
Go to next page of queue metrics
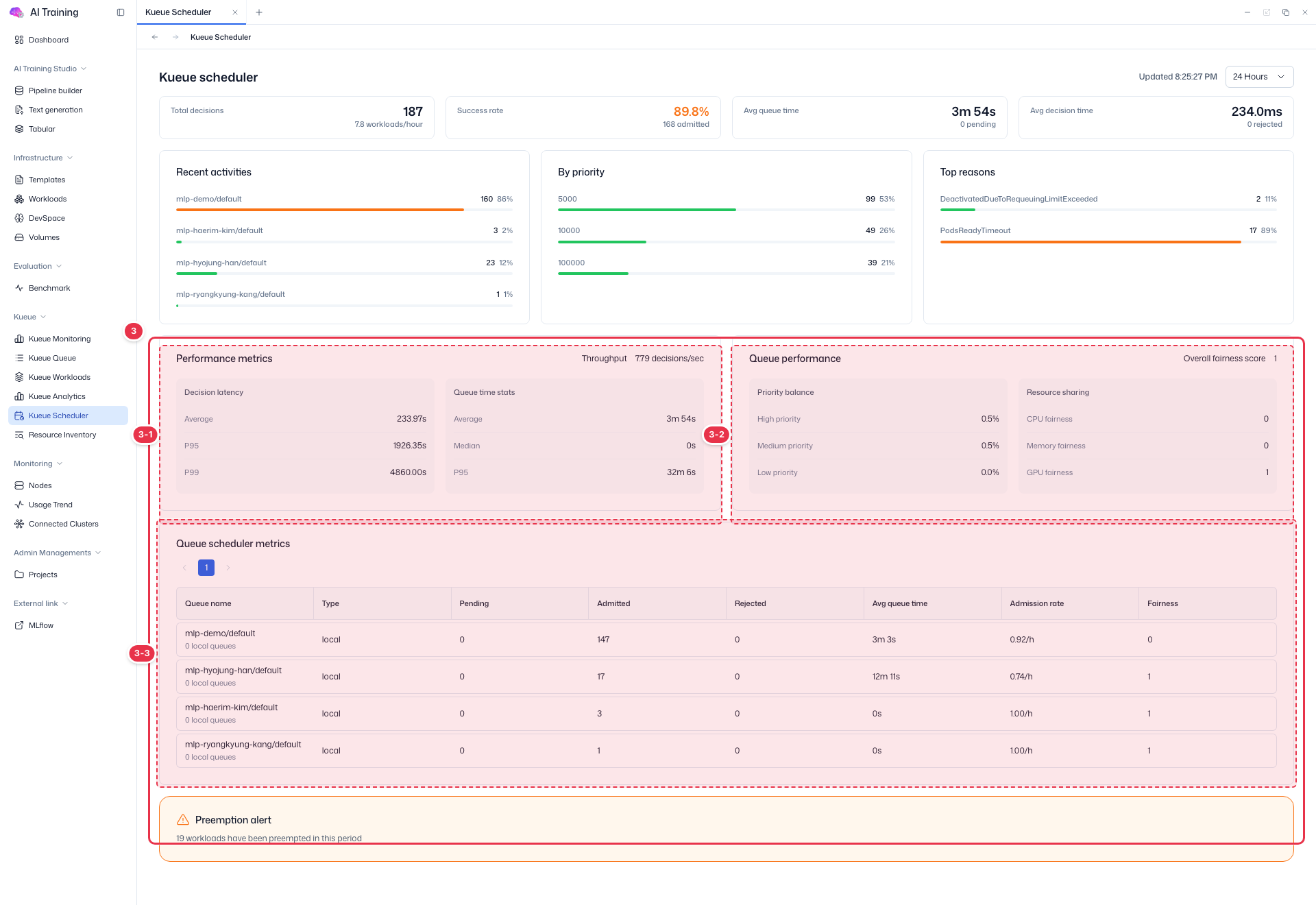[x=228, y=568]
